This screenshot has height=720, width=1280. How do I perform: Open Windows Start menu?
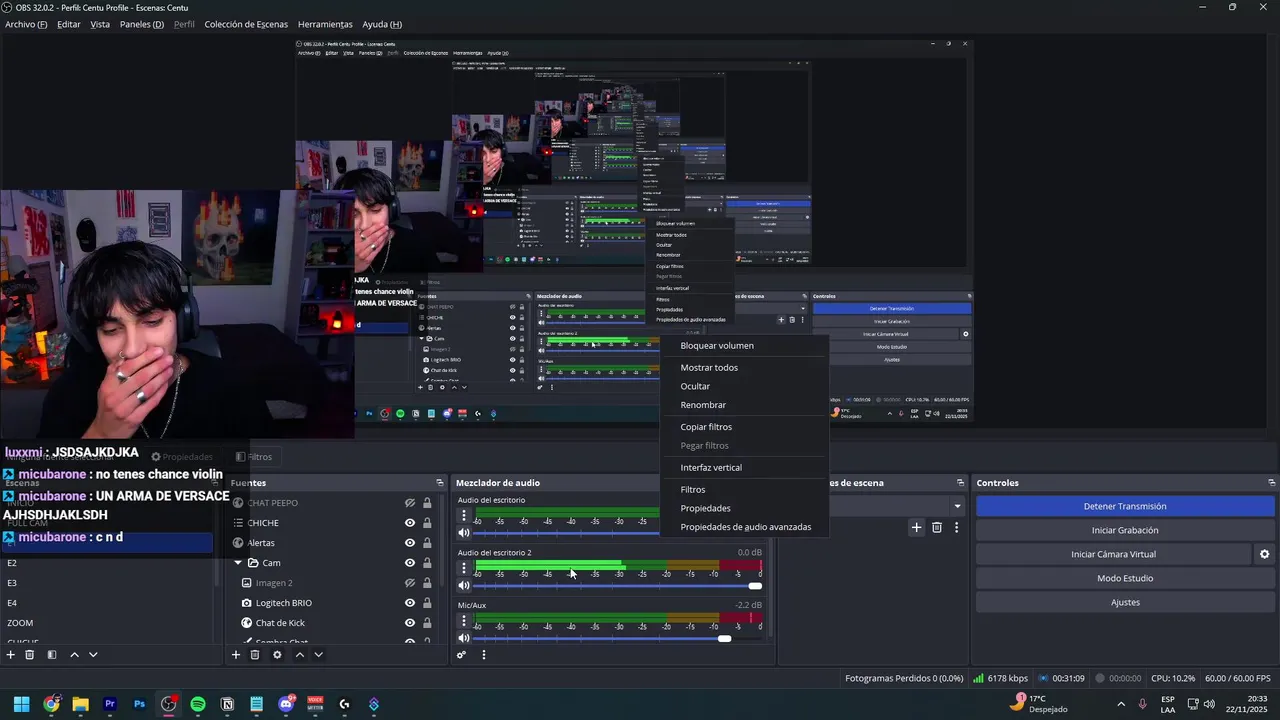pyautogui.click(x=22, y=704)
